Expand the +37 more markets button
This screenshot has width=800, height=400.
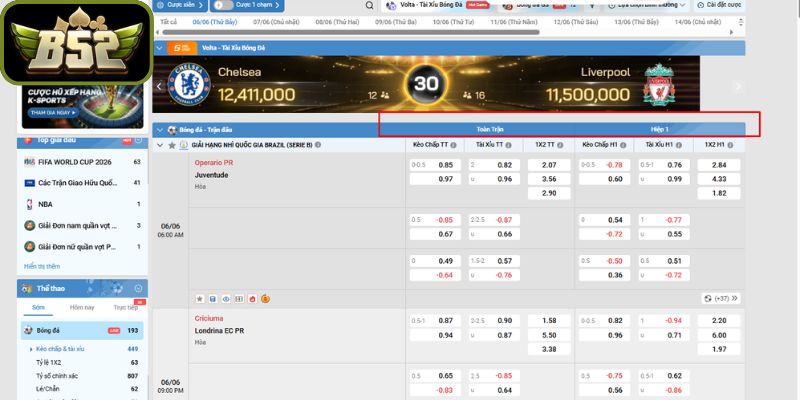[721, 298]
